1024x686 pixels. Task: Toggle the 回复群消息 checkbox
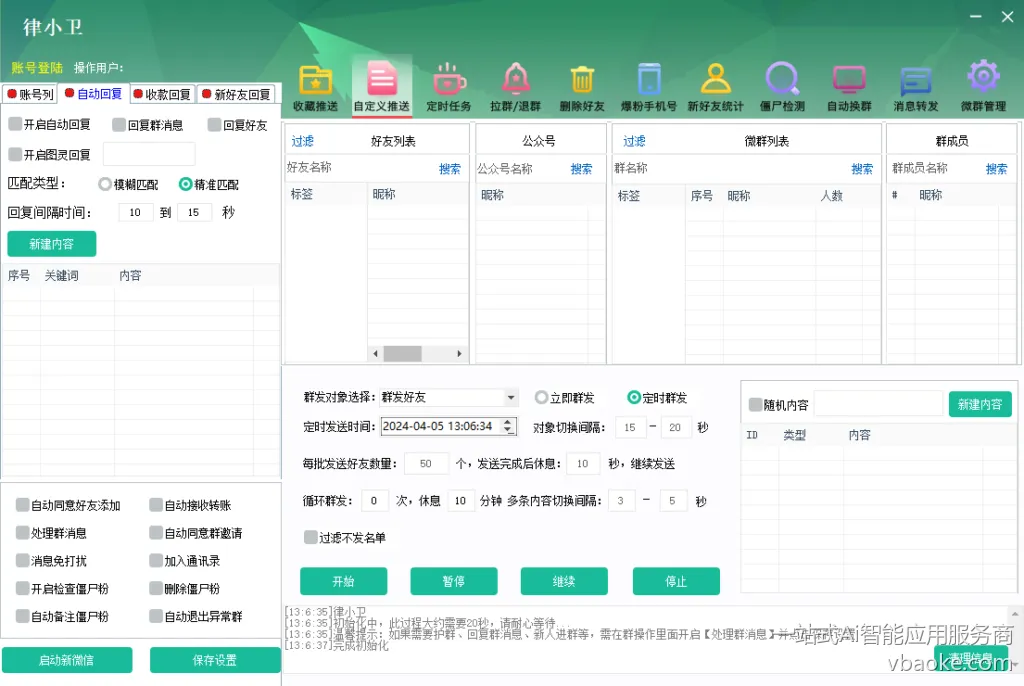[119, 125]
